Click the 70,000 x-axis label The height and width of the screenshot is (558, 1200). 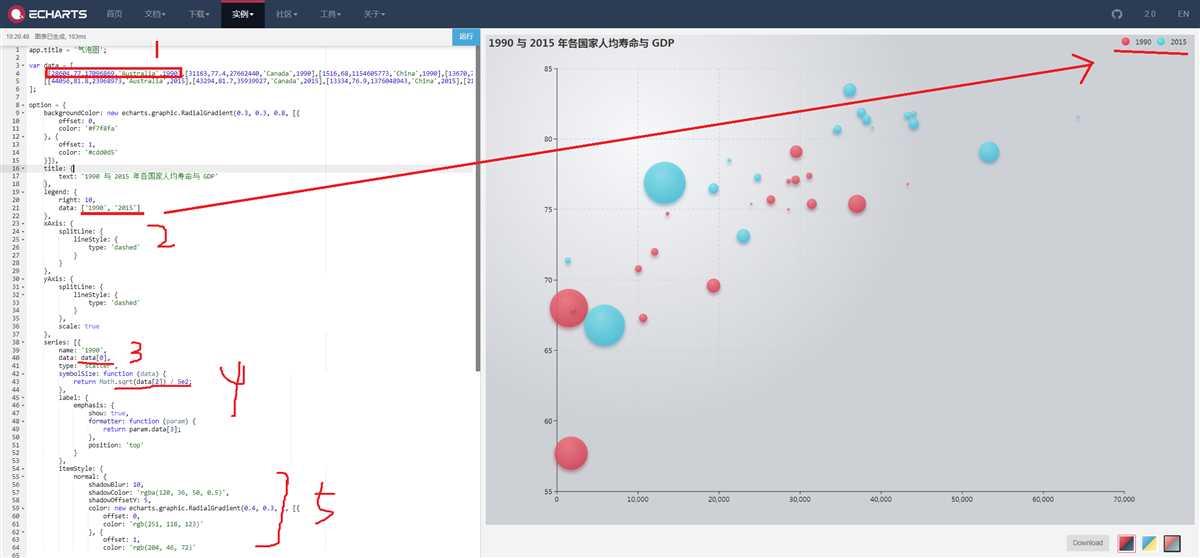(1123, 498)
